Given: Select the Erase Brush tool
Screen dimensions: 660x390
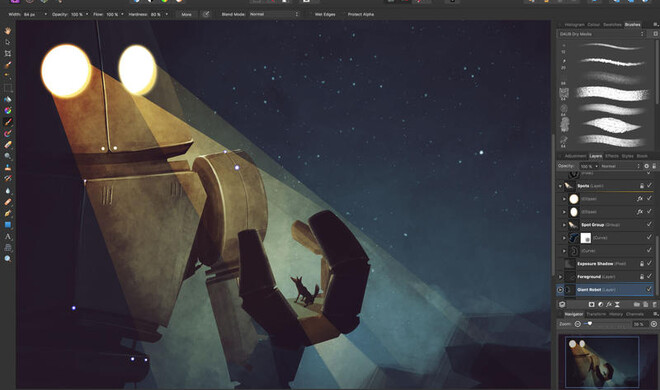Looking at the screenshot, I should [x=8, y=145].
